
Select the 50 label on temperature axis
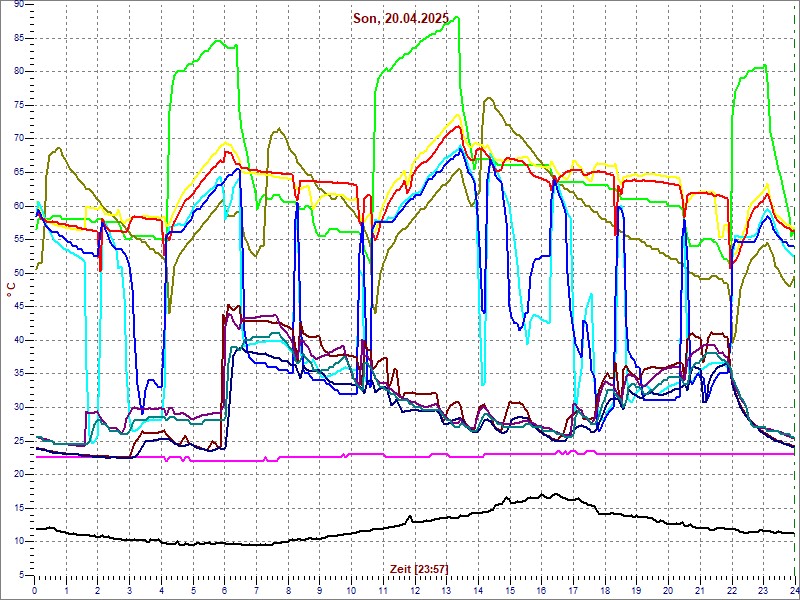click(19, 272)
